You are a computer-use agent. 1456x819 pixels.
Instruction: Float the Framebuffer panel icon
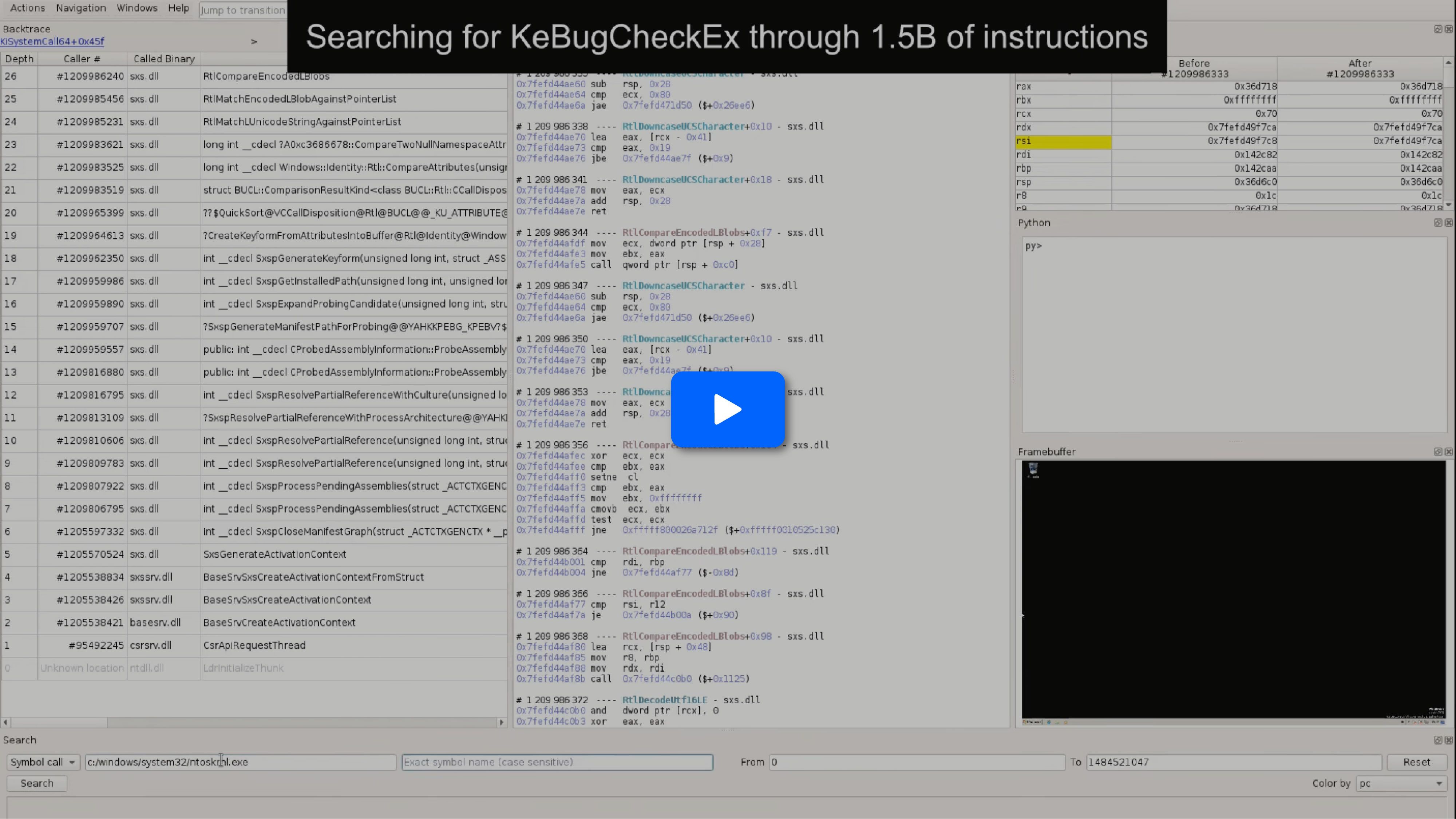pyautogui.click(x=1437, y=452)
